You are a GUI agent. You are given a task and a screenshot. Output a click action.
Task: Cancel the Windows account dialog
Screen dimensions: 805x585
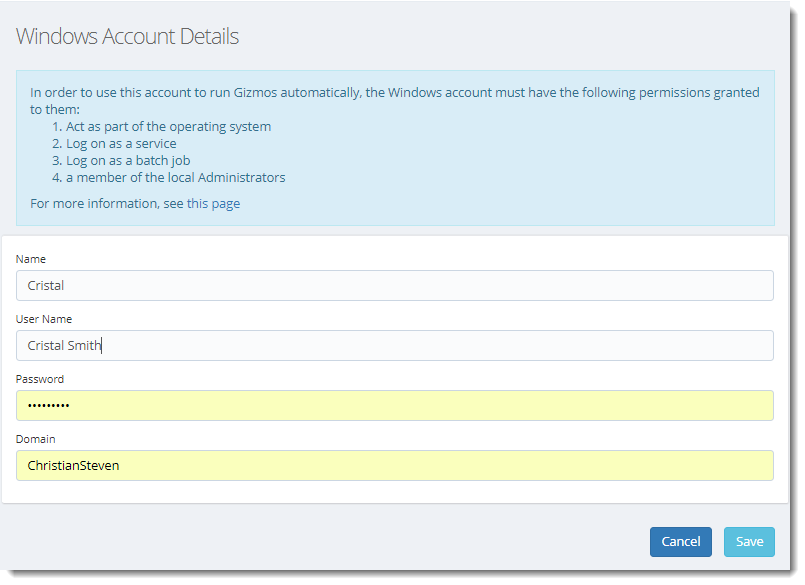point(680,542)
